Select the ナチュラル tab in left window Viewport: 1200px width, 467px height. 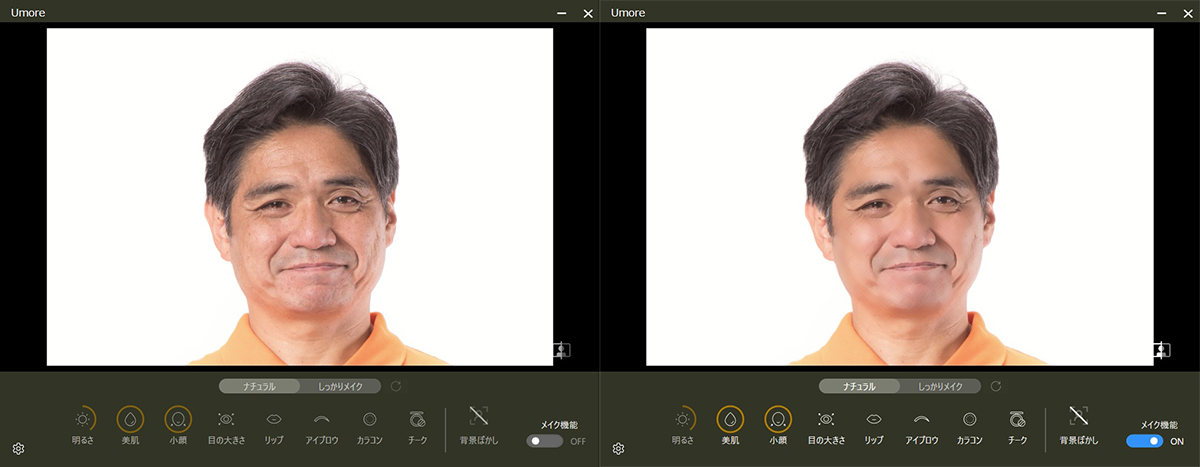(259, 386)
